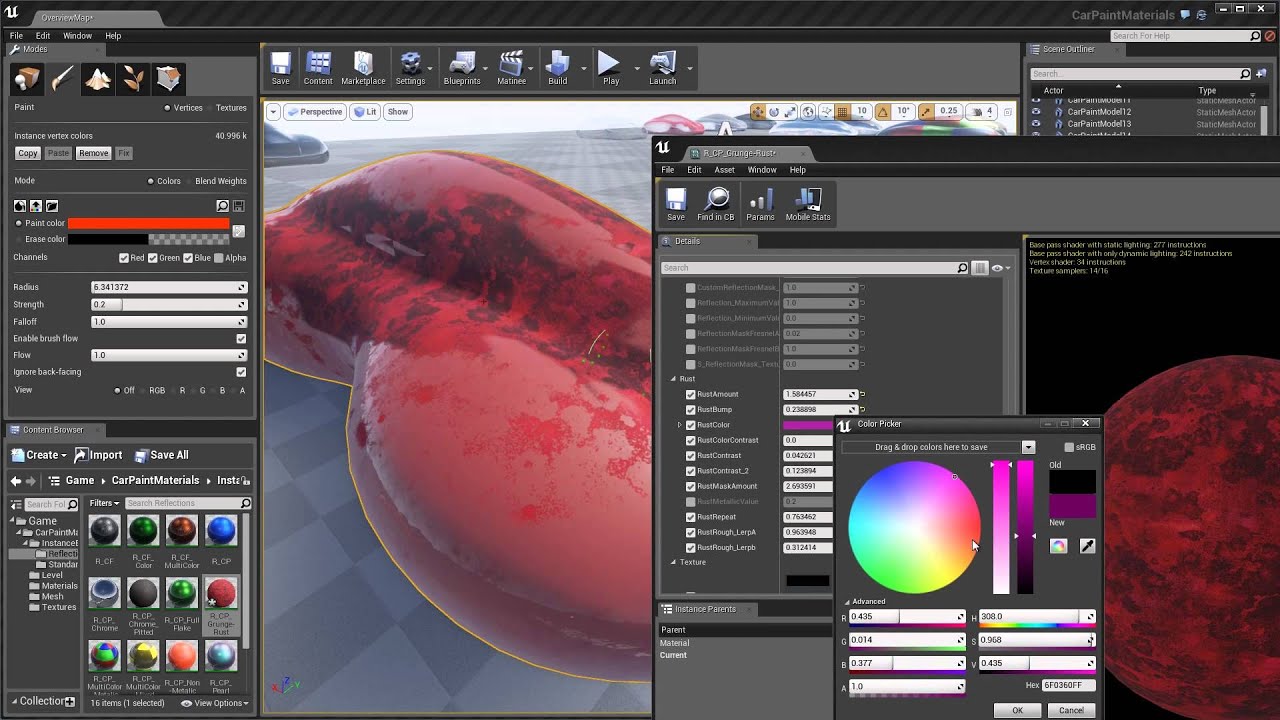Toggle the Alpha channel checkbox
Screen dimensions: 1280x720
[219, 258]
